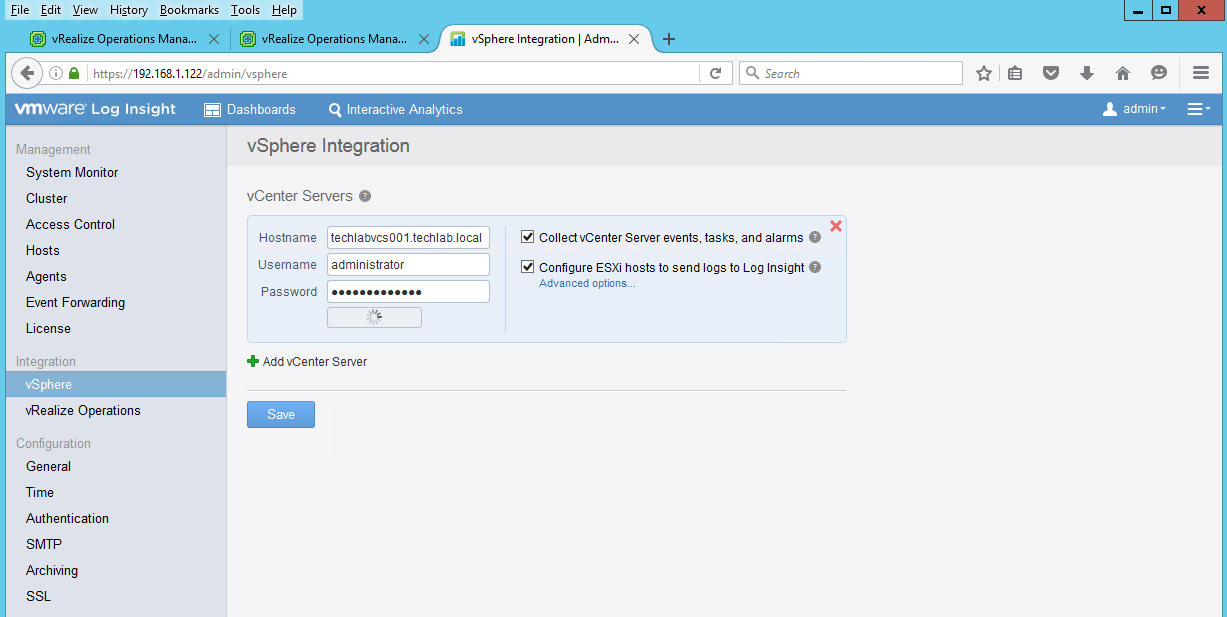The height and width of the screenshot is (617, 1227).
Task: Click the Hostname input field
Action: click(x=408, y=237)
